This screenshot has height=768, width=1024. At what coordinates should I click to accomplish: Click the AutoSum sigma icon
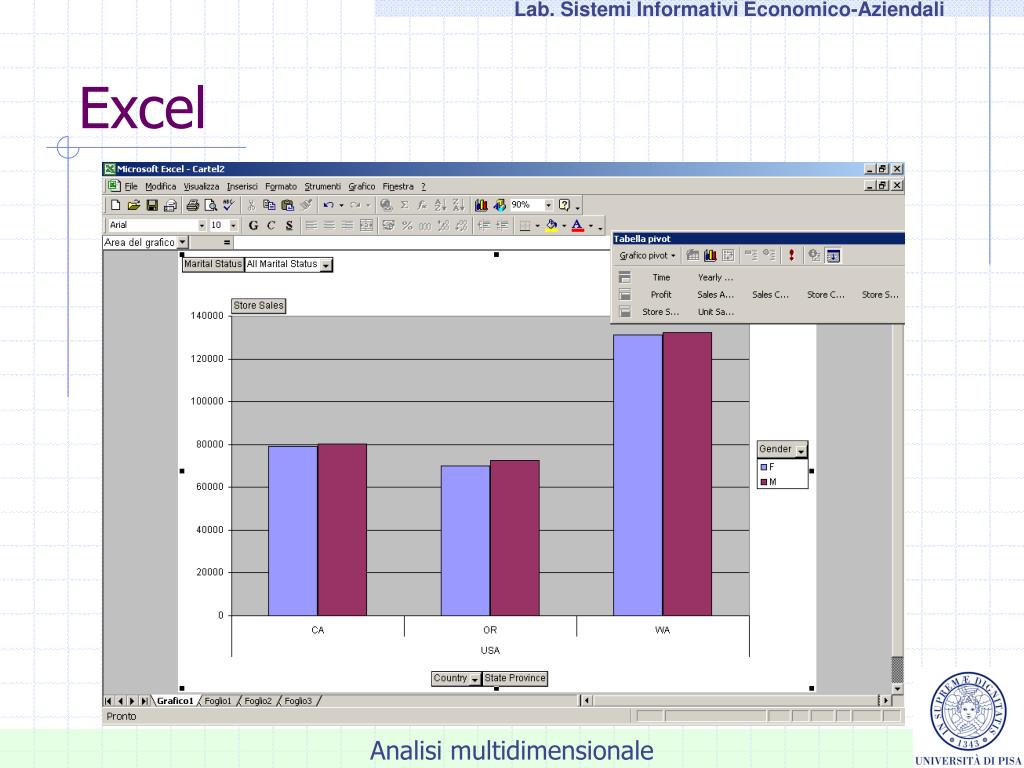pos(404,205)
